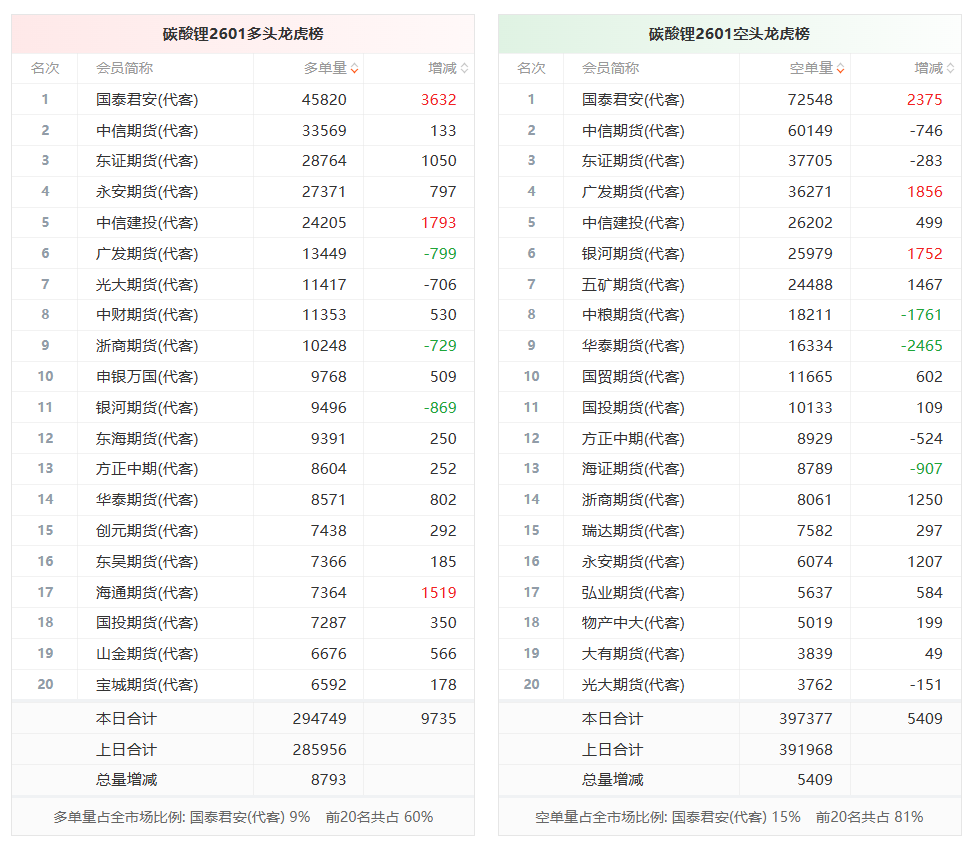The image size is (970, 843).
Task: Click 国贸期货(代客) row name
Action: click(633, 377)
